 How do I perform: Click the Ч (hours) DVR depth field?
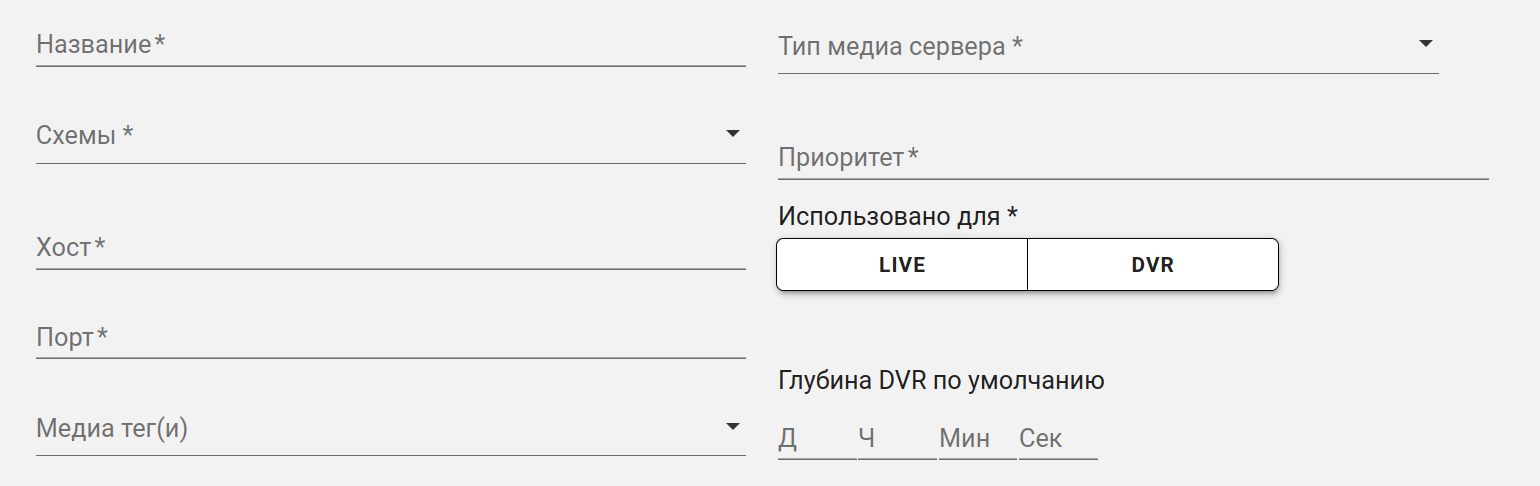pyautogui.click(x=896, y=439)
